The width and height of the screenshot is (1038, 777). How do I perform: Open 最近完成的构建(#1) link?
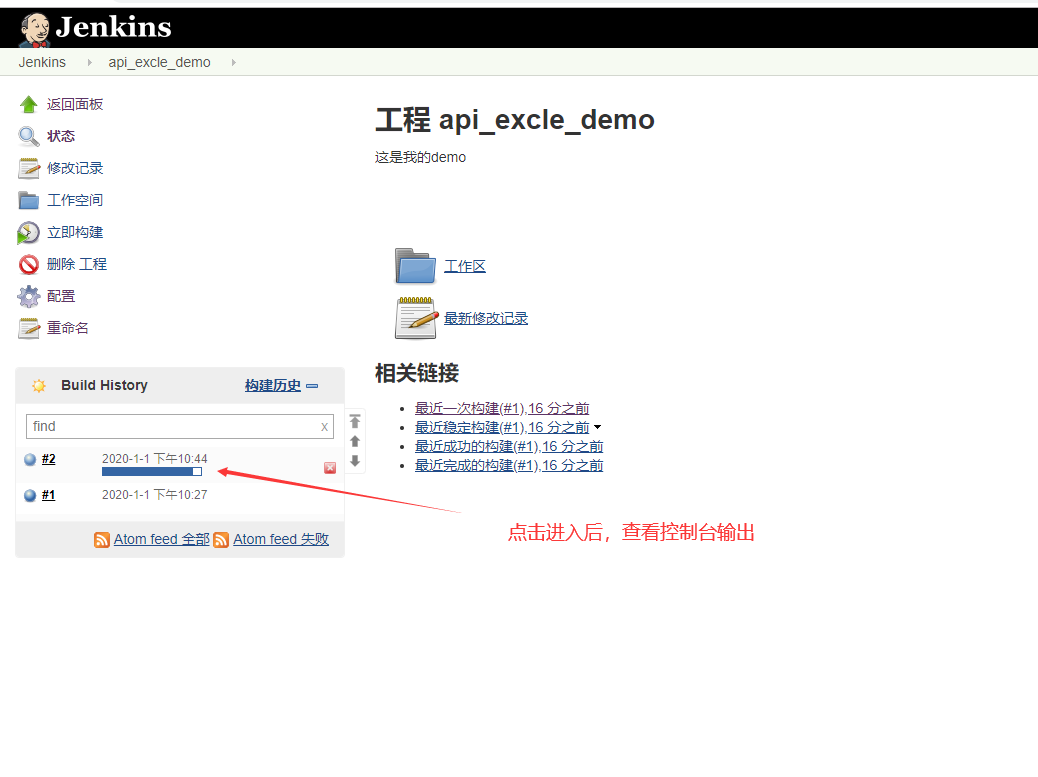point(509,466)
